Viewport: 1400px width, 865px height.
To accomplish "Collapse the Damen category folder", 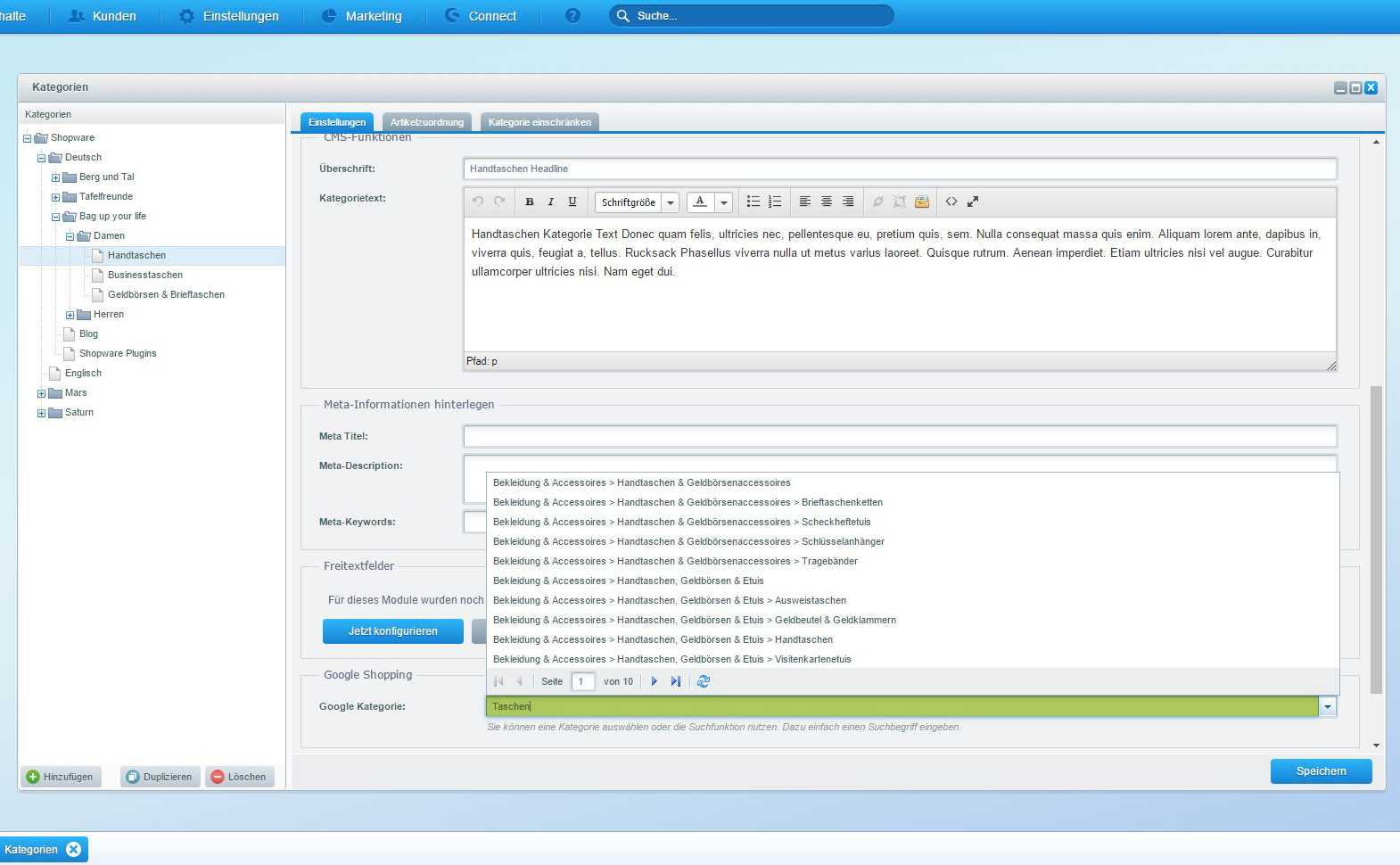I will [70, 236].
